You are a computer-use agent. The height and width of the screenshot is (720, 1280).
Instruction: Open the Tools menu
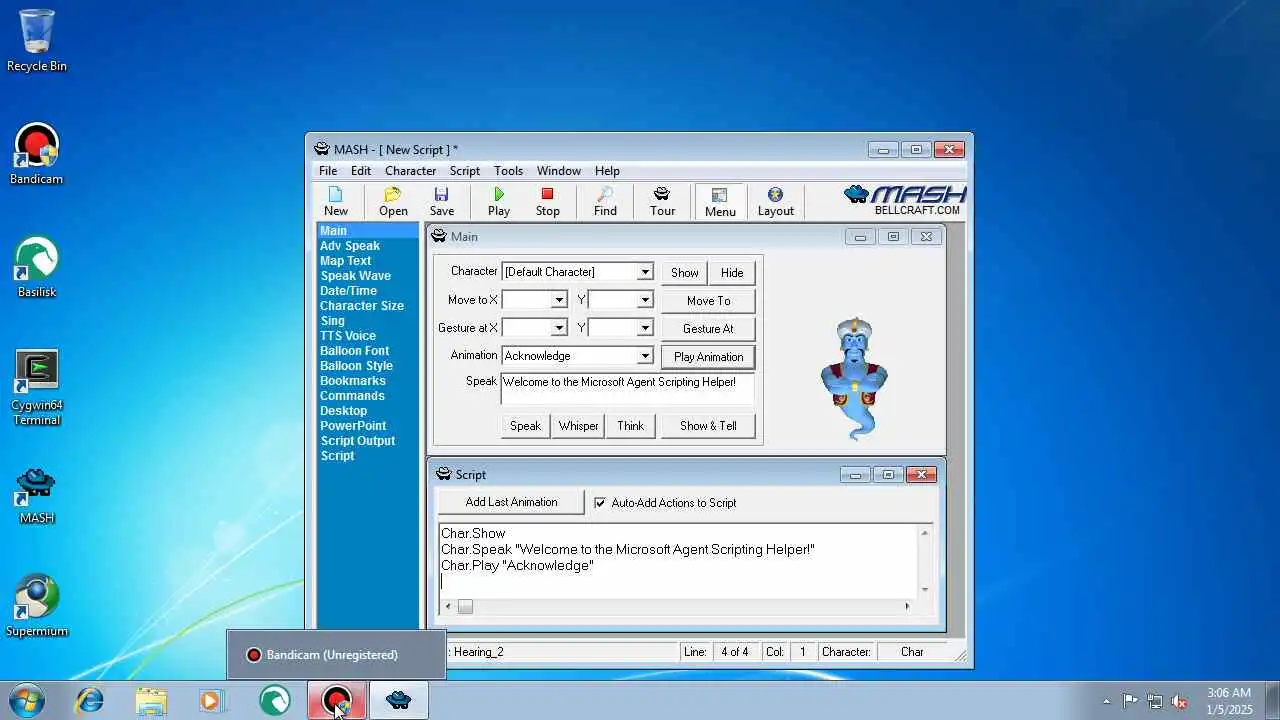508,171
